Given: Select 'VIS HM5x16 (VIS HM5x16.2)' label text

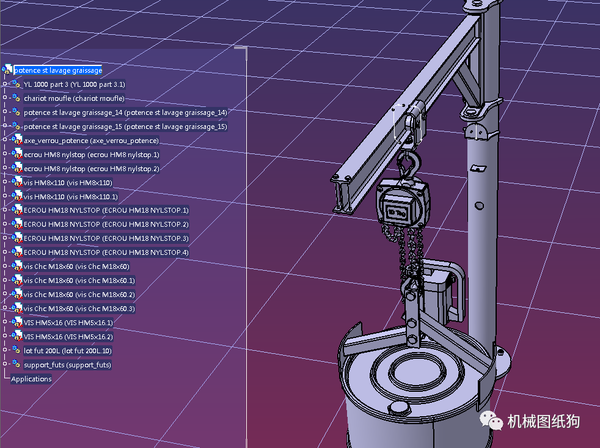Looking at the screenshot, I should tap(68, 337).
